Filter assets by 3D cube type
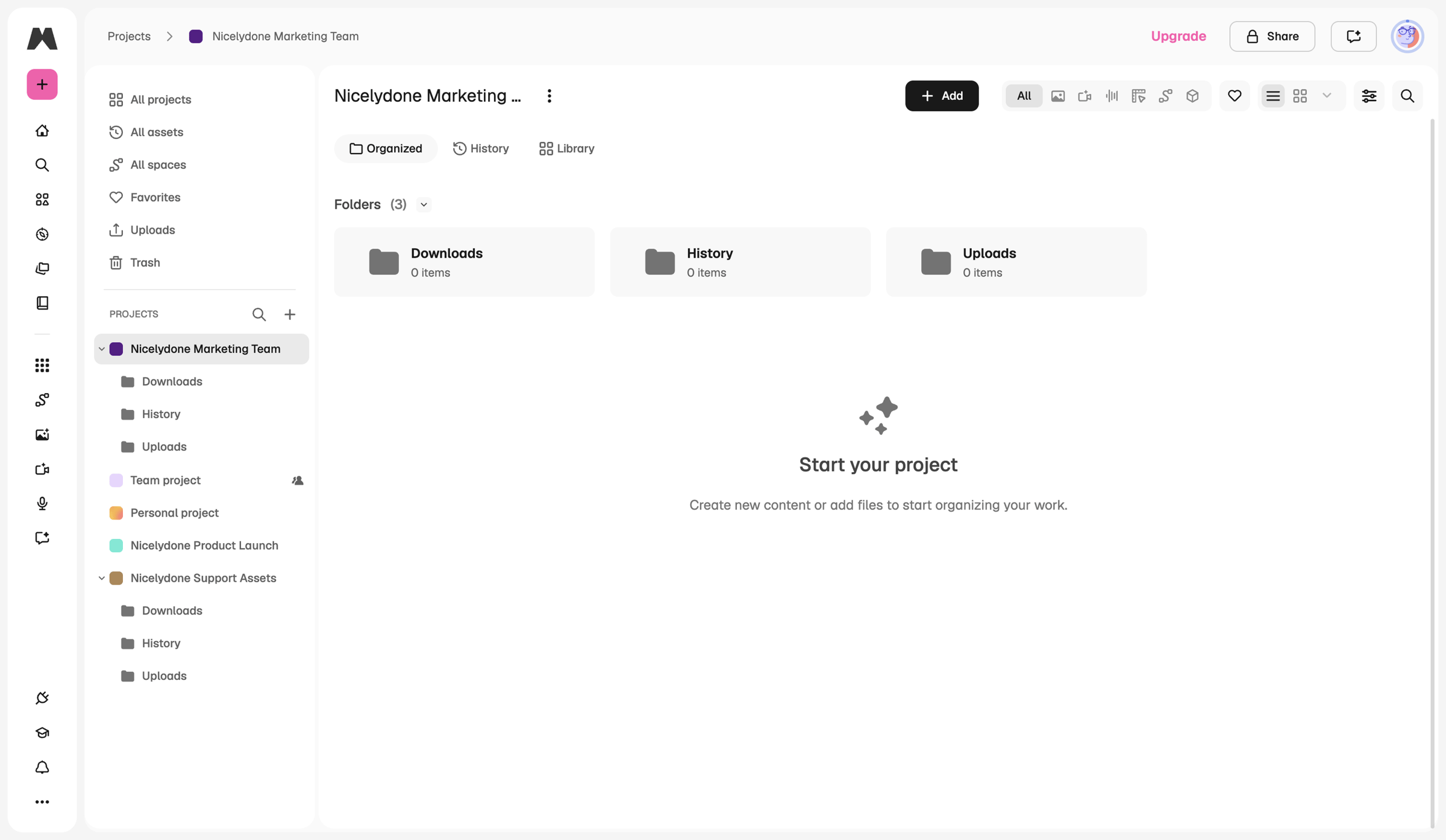The image size is (1446, 840). 1192,96
